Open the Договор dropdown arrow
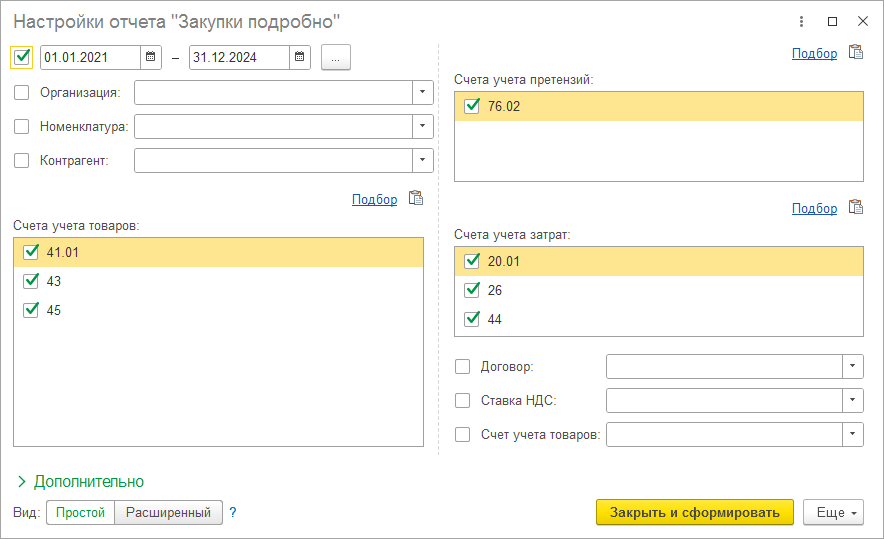The image size is (884, 539). point(852,366)
